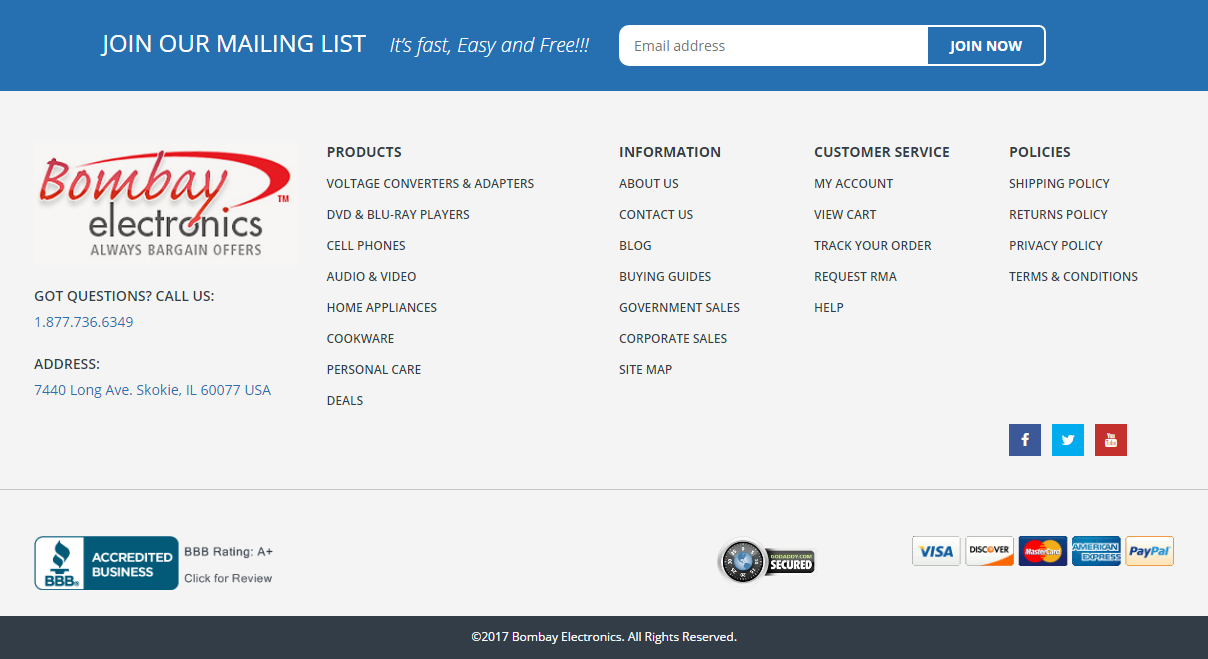Click the Bombay Electronics logo

point(165,202)
